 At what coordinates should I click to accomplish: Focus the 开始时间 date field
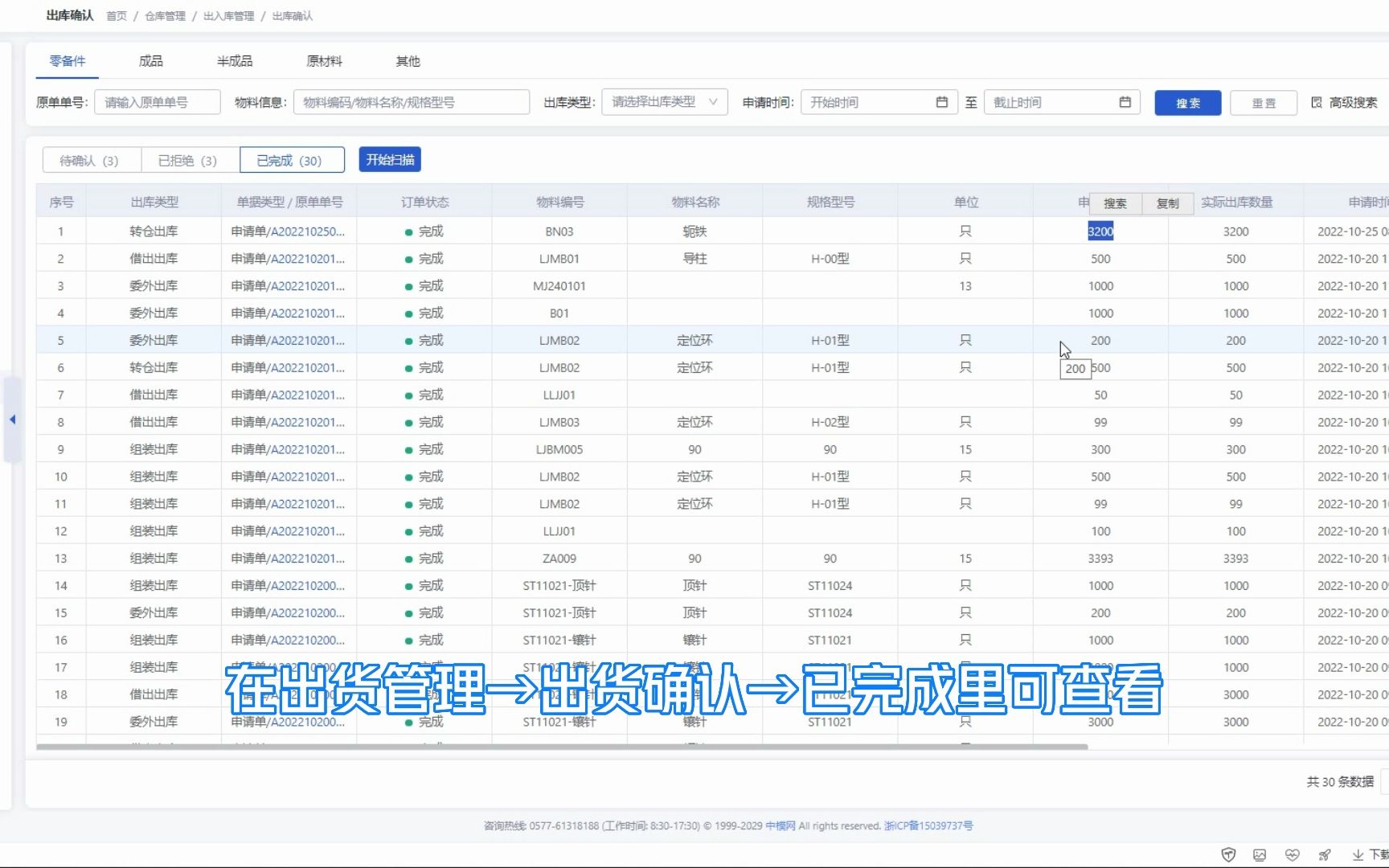pyautogui.click(x=879, y=102)
